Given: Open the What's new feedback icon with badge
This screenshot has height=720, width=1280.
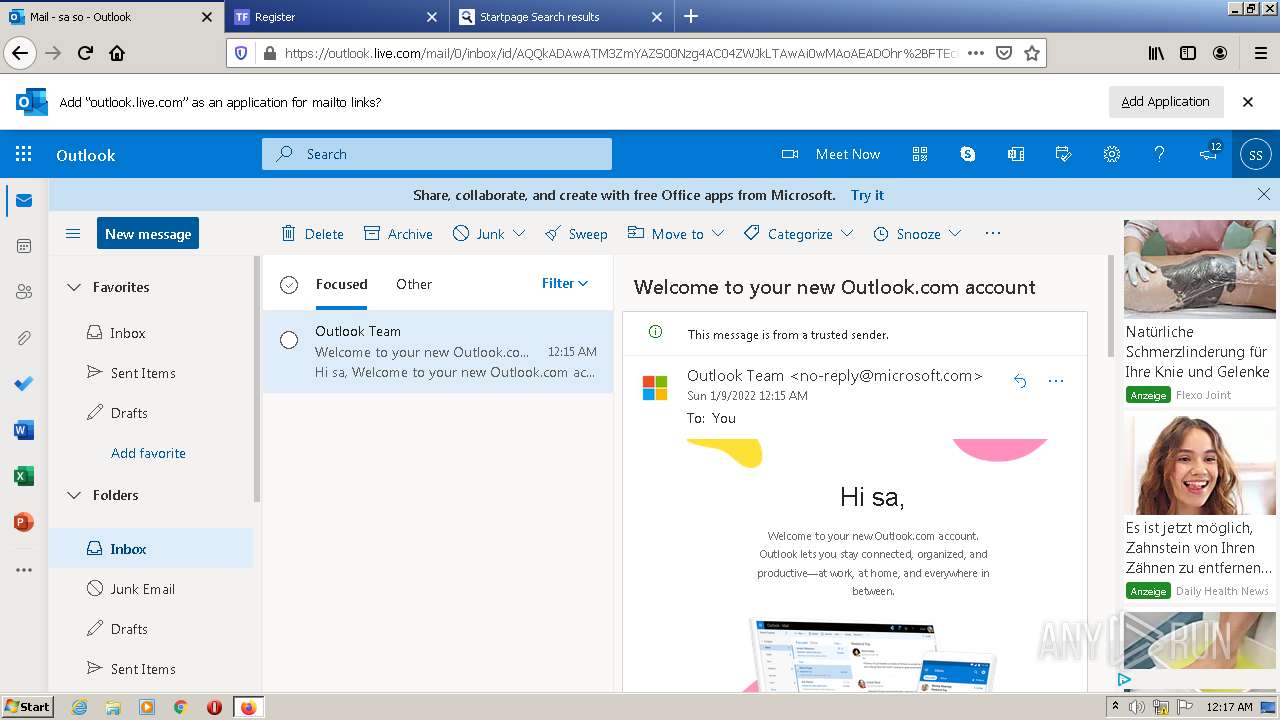Looking at the screenshot, I should tap(1209, 153).
